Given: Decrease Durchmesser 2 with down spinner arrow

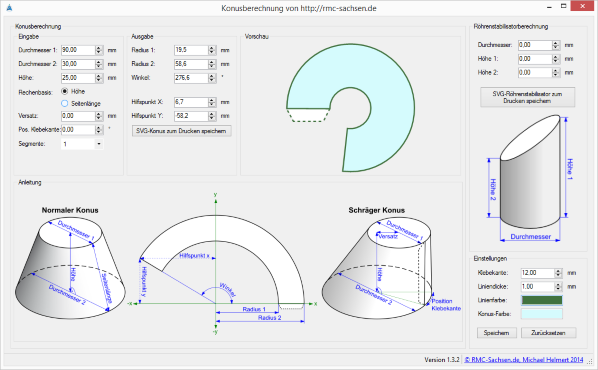Looking at the screenshot, I should click(x=99, y=66).
